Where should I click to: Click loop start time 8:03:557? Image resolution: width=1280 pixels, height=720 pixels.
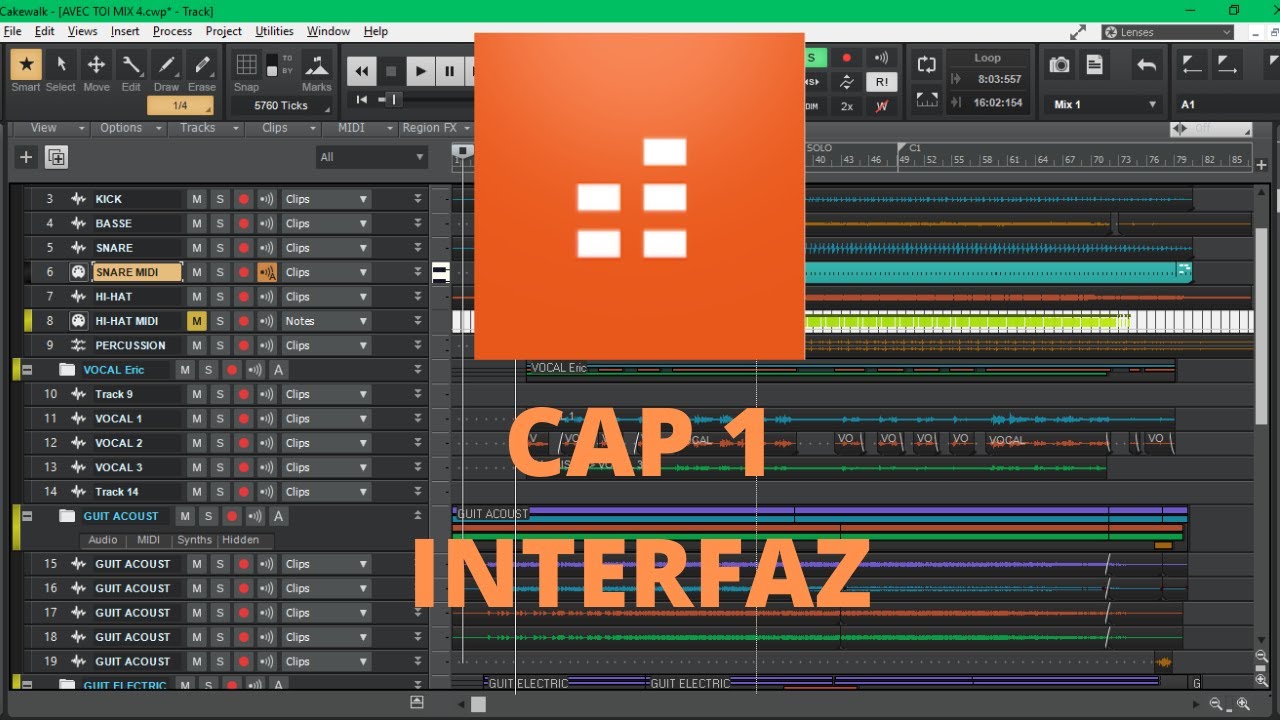pos(999,79)
